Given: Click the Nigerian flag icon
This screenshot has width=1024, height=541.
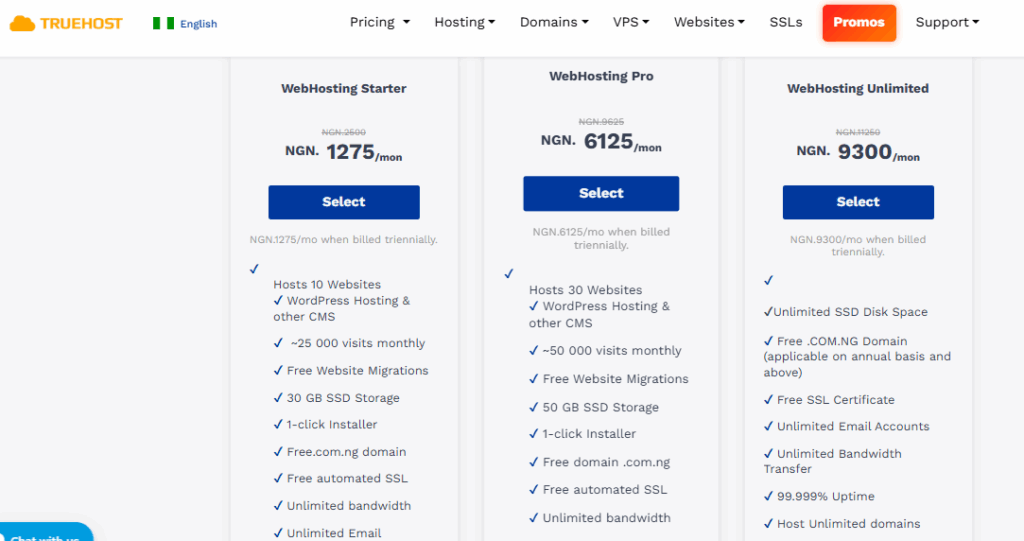Looking at the screenshot, I should 163,24.
